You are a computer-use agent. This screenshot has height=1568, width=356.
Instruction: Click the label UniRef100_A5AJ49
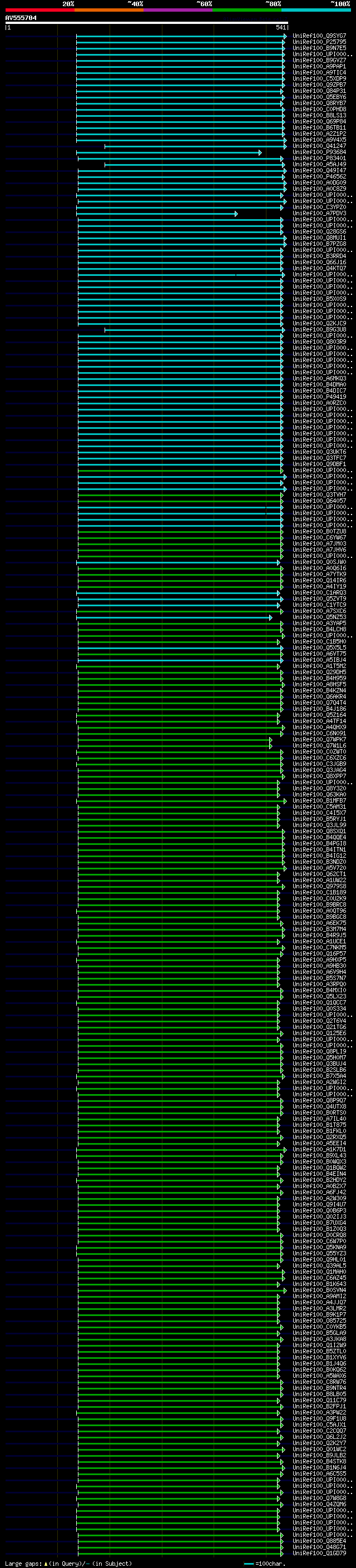pyautogui.click(x=319, y=164)
